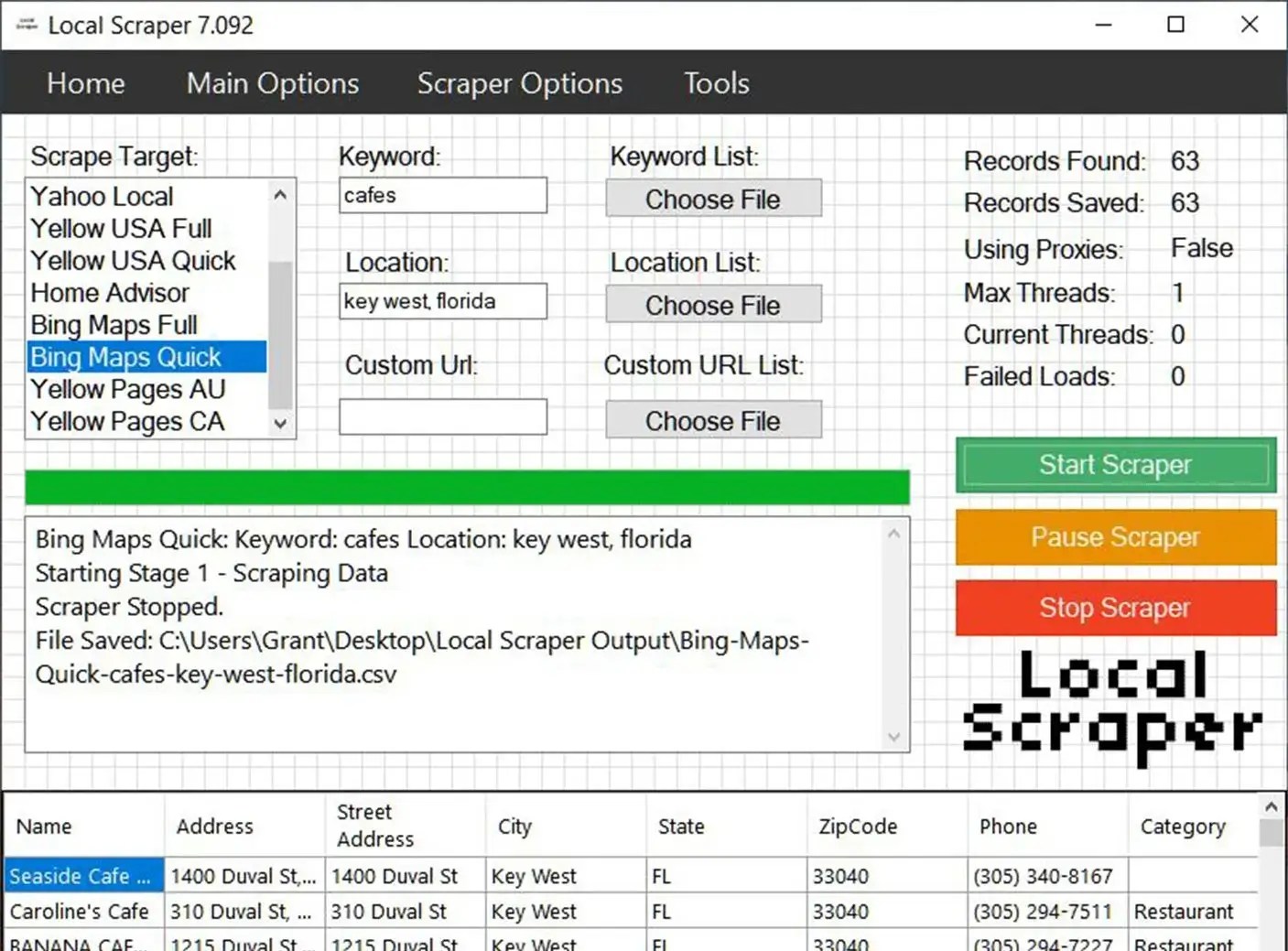Click the Local Scraper title bar icon
This screenshot has height=951, width=1288.
26,25
